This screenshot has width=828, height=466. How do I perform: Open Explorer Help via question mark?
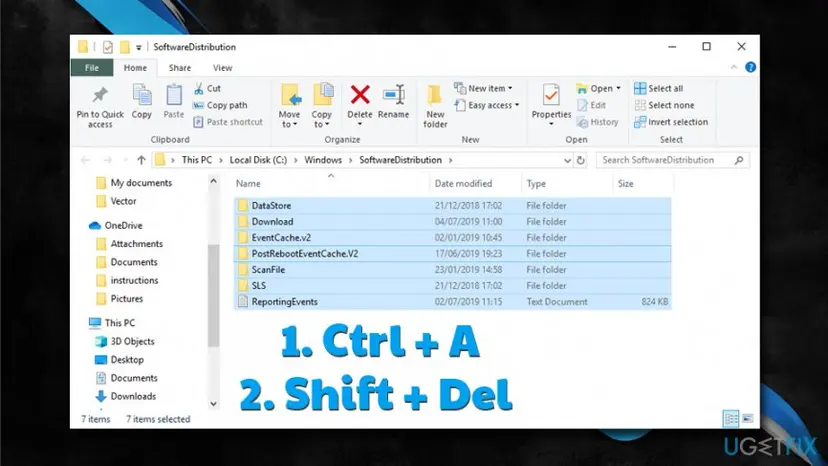coord(750,67)
